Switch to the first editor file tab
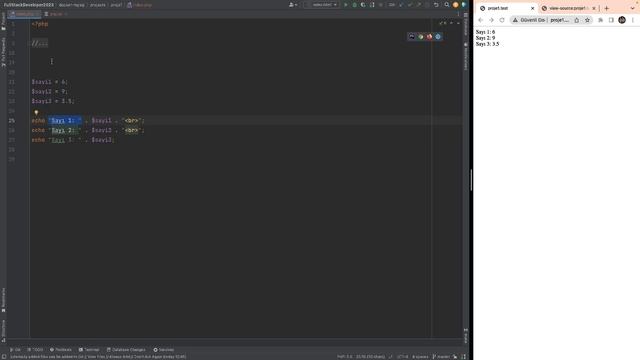This screenshot has height=360, width=640. click(24, 14)
